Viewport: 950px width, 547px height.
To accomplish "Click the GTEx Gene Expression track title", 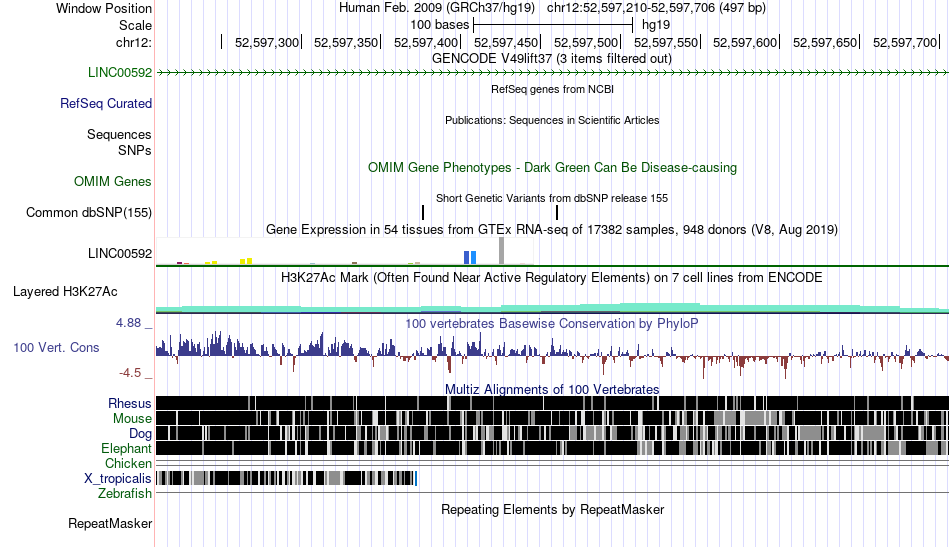I will [552, 230].
